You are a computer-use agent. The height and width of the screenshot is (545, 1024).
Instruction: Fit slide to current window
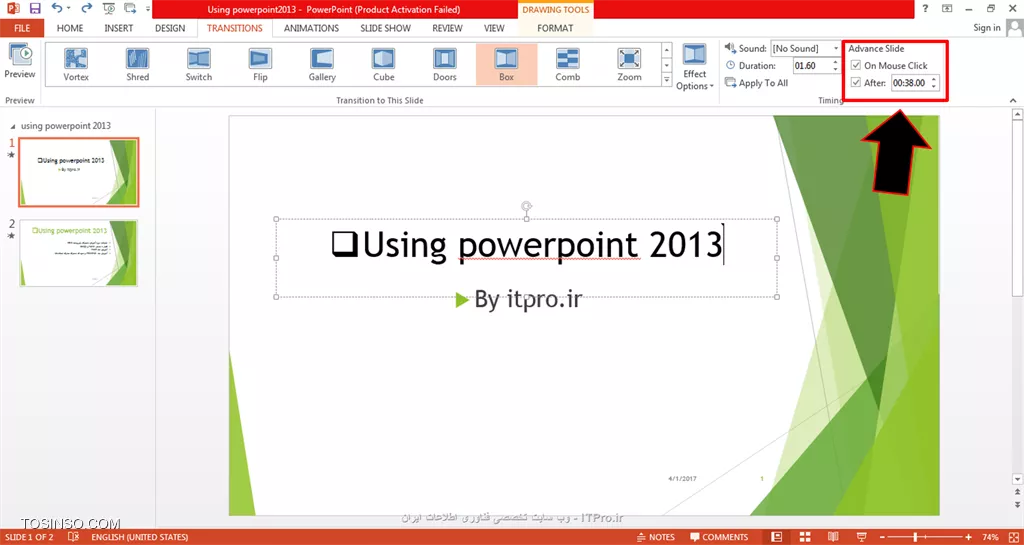pos(1012,537)
